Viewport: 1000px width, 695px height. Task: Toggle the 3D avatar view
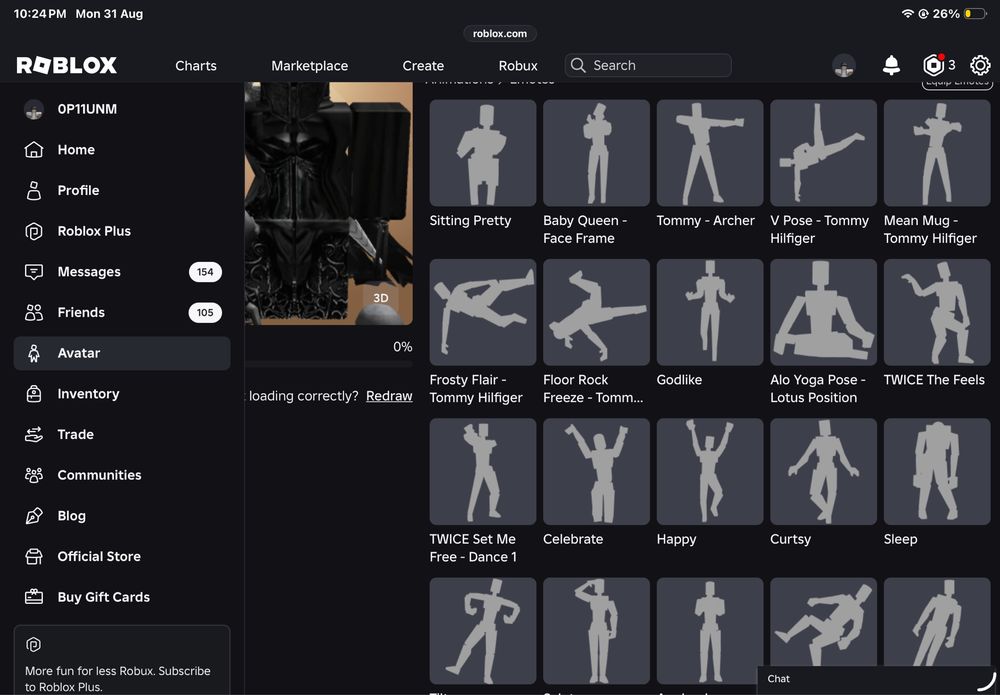click(x=381, y=298)
